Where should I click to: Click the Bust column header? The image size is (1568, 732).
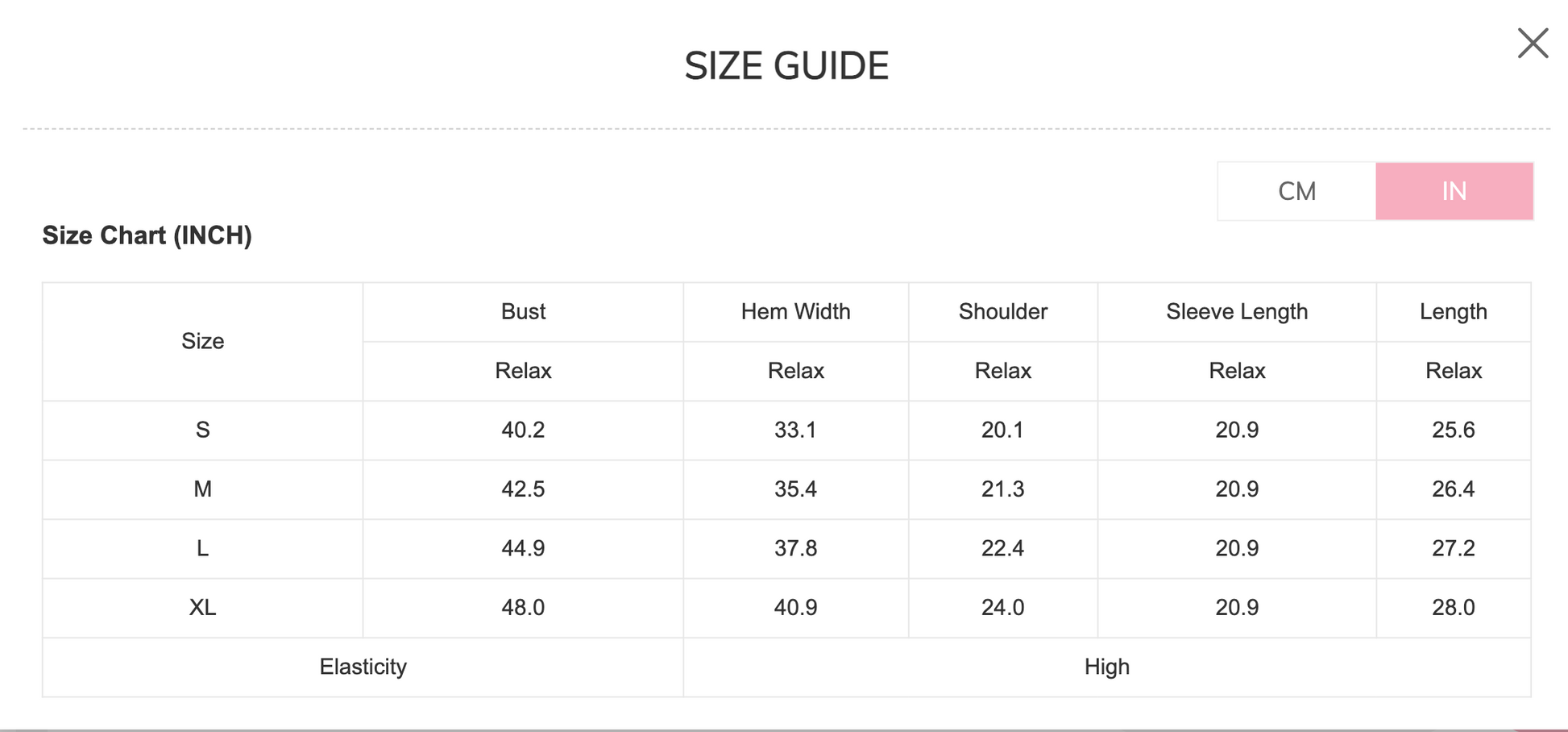523,312
